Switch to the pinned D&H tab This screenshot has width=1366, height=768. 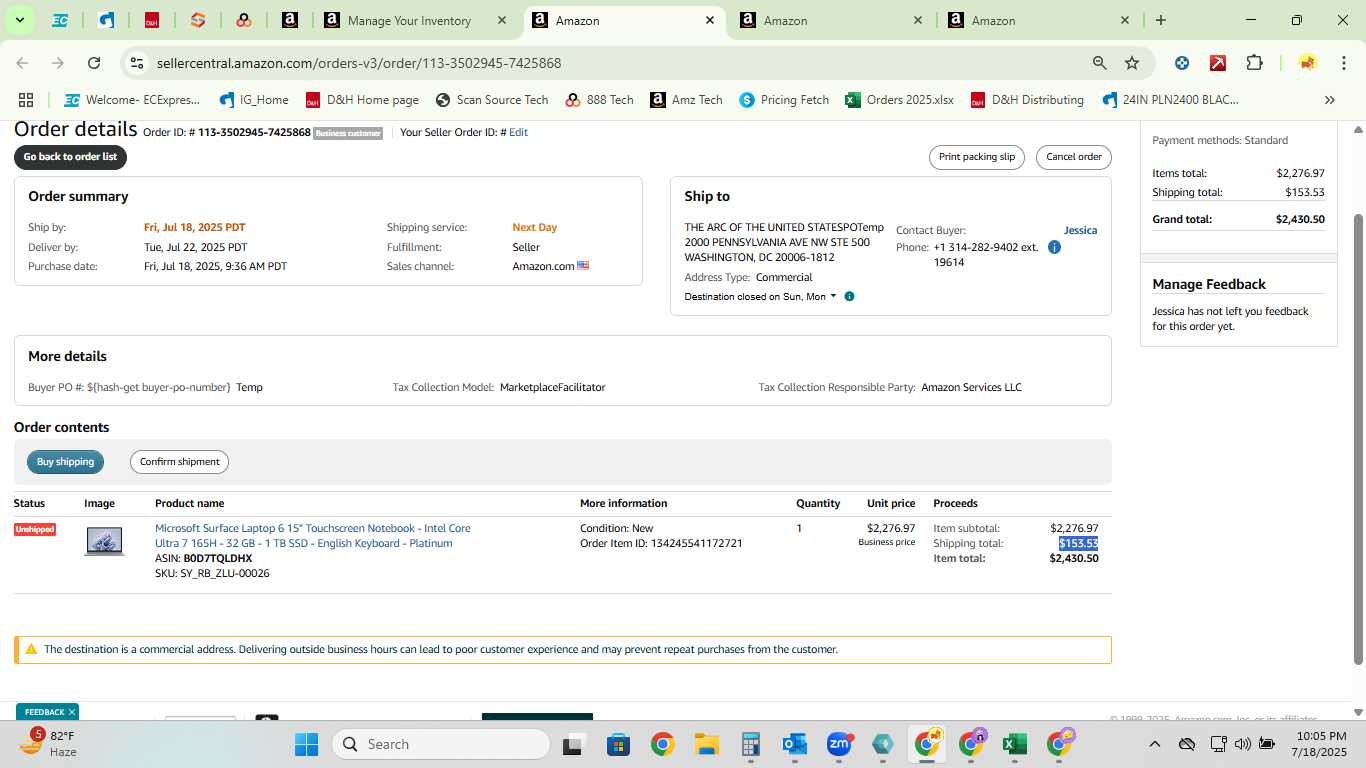click(152, 20)
